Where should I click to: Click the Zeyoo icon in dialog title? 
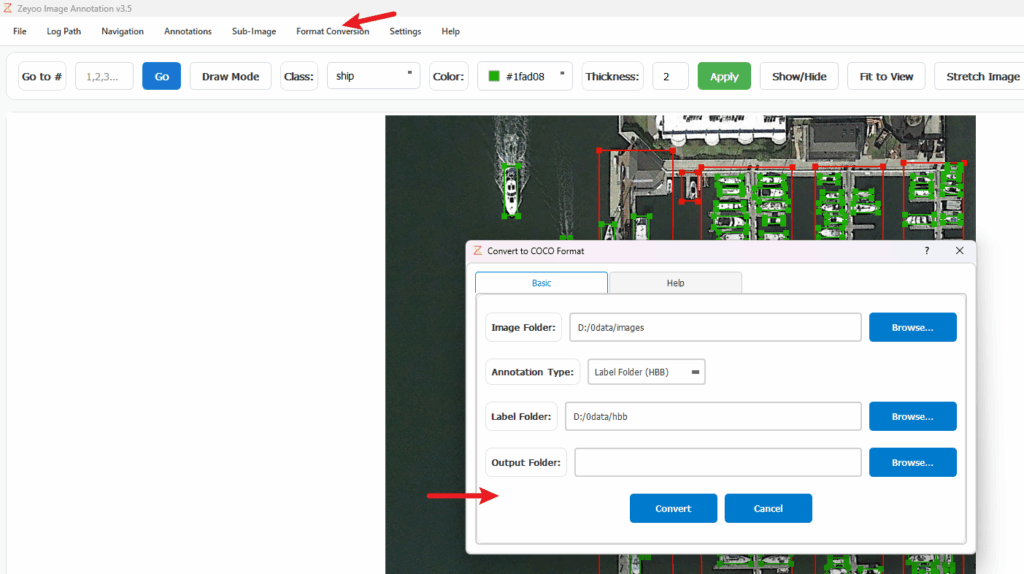pyautogui.click(x=477, y=251)
